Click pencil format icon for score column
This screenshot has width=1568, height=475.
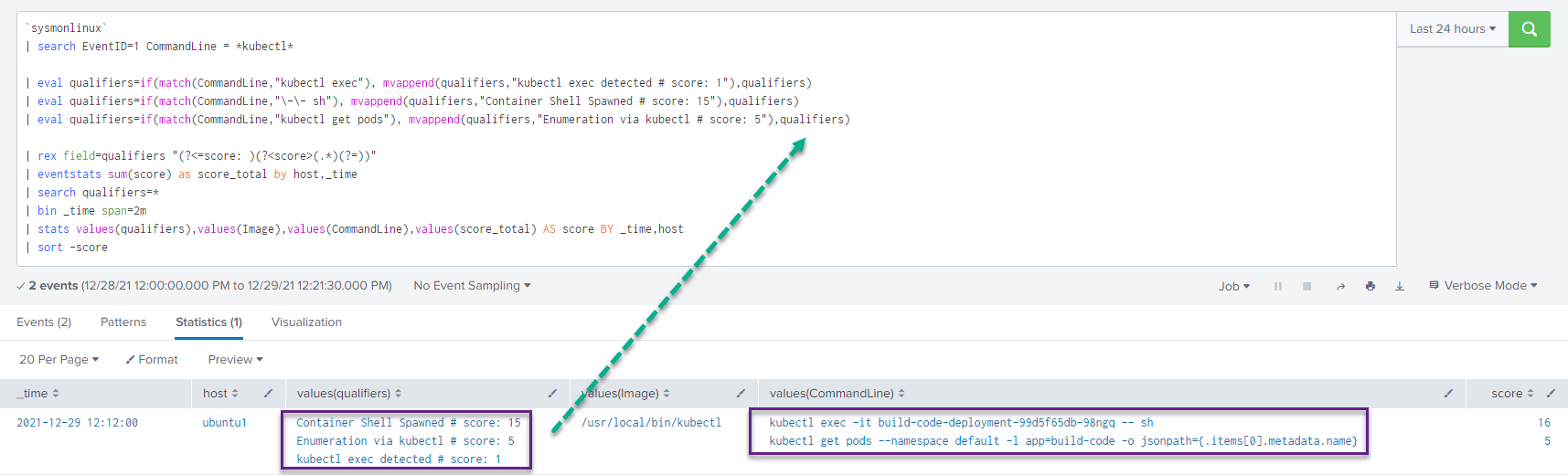tap(1551, 394)
